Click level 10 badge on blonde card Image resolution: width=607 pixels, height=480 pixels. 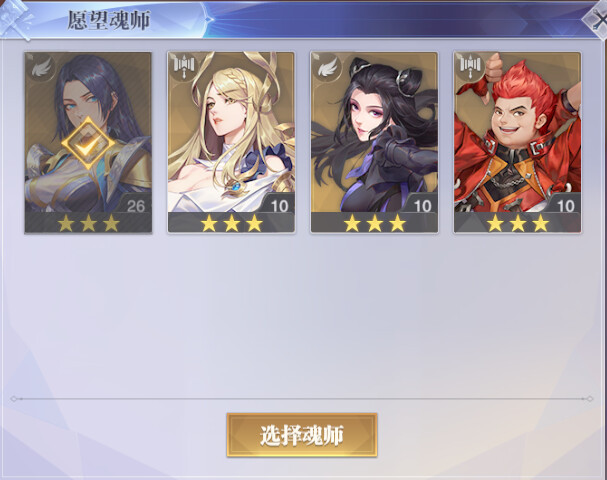[x=279, y=206]
